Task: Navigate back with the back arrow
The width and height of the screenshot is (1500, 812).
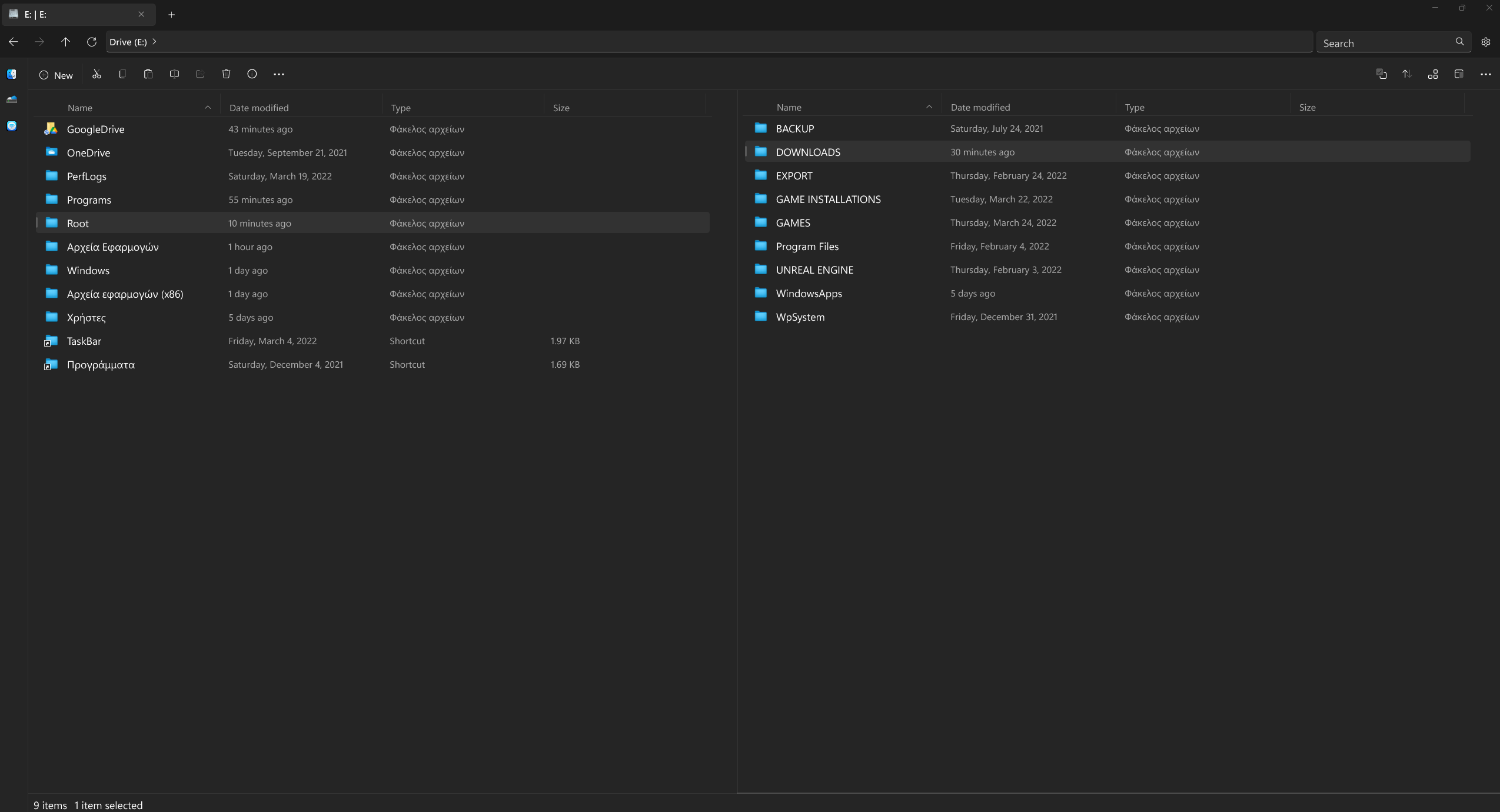Action: point(13,42)
